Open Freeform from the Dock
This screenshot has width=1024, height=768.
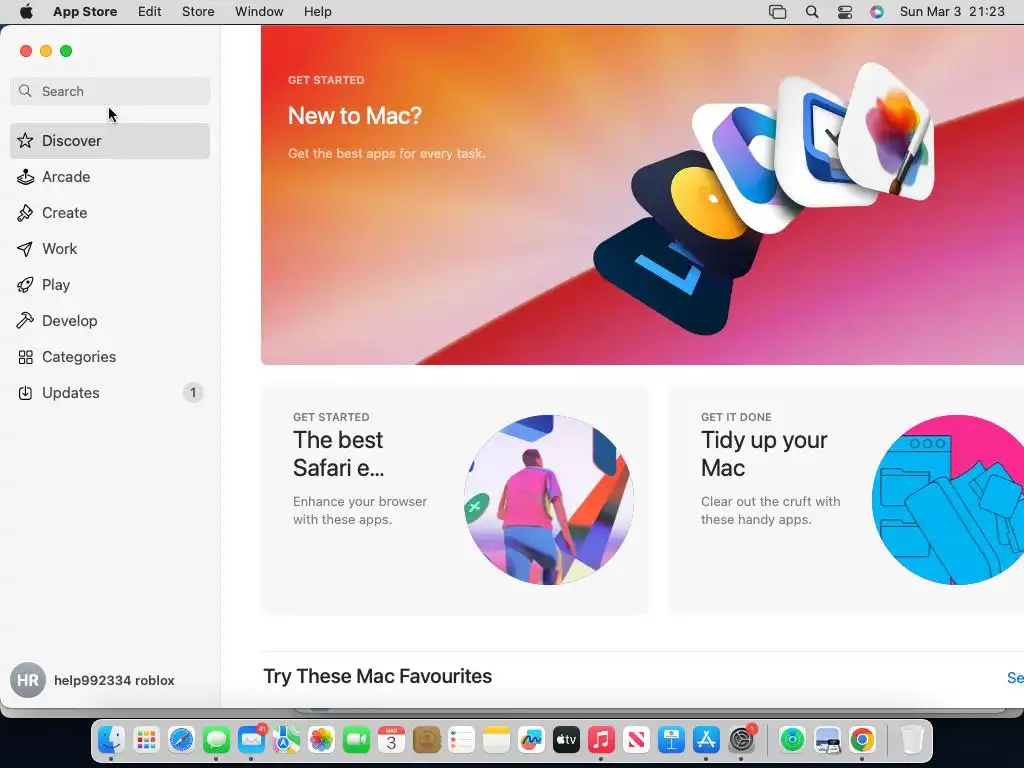[x=531, y=740]
